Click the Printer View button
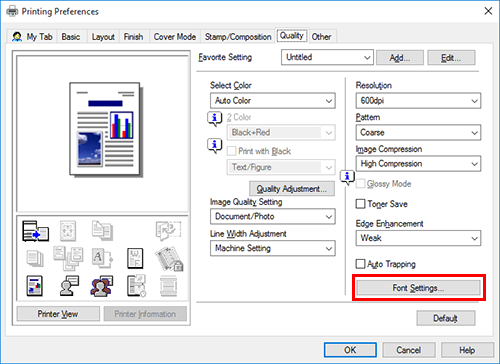The image size is (500, 364). pos(58,314)
